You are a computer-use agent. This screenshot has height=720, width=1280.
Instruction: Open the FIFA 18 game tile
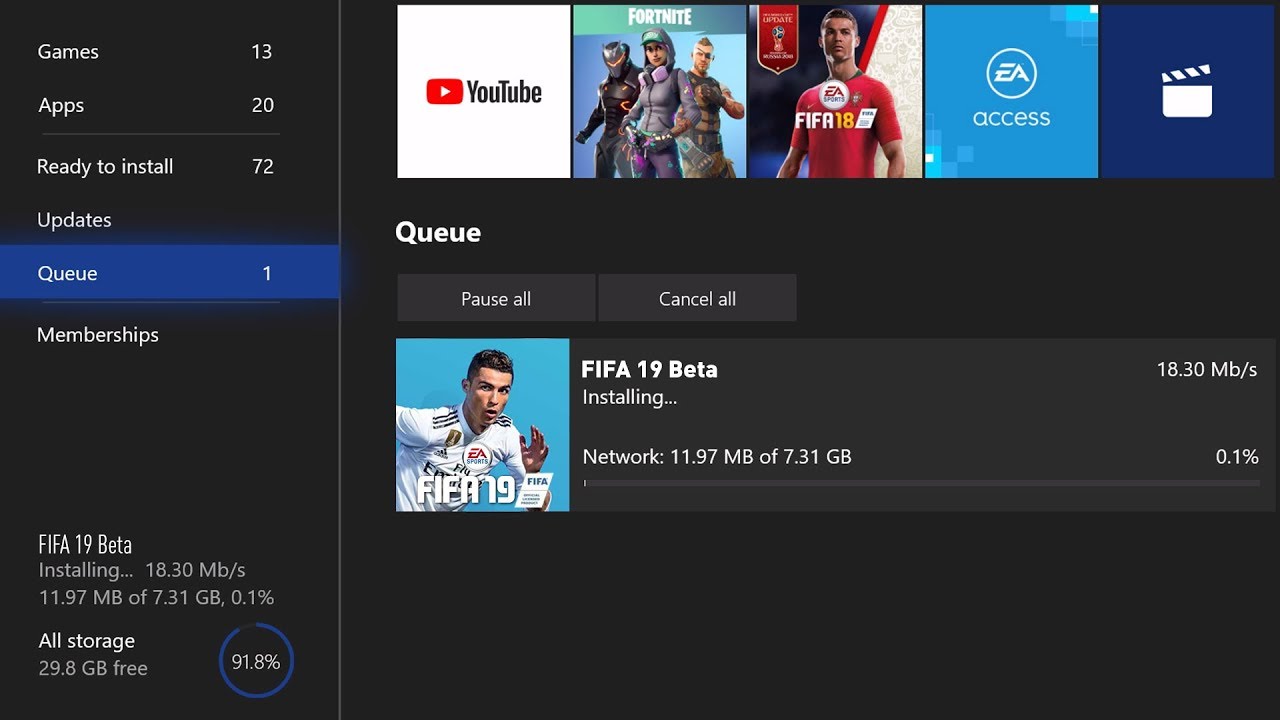coord(835,91)
